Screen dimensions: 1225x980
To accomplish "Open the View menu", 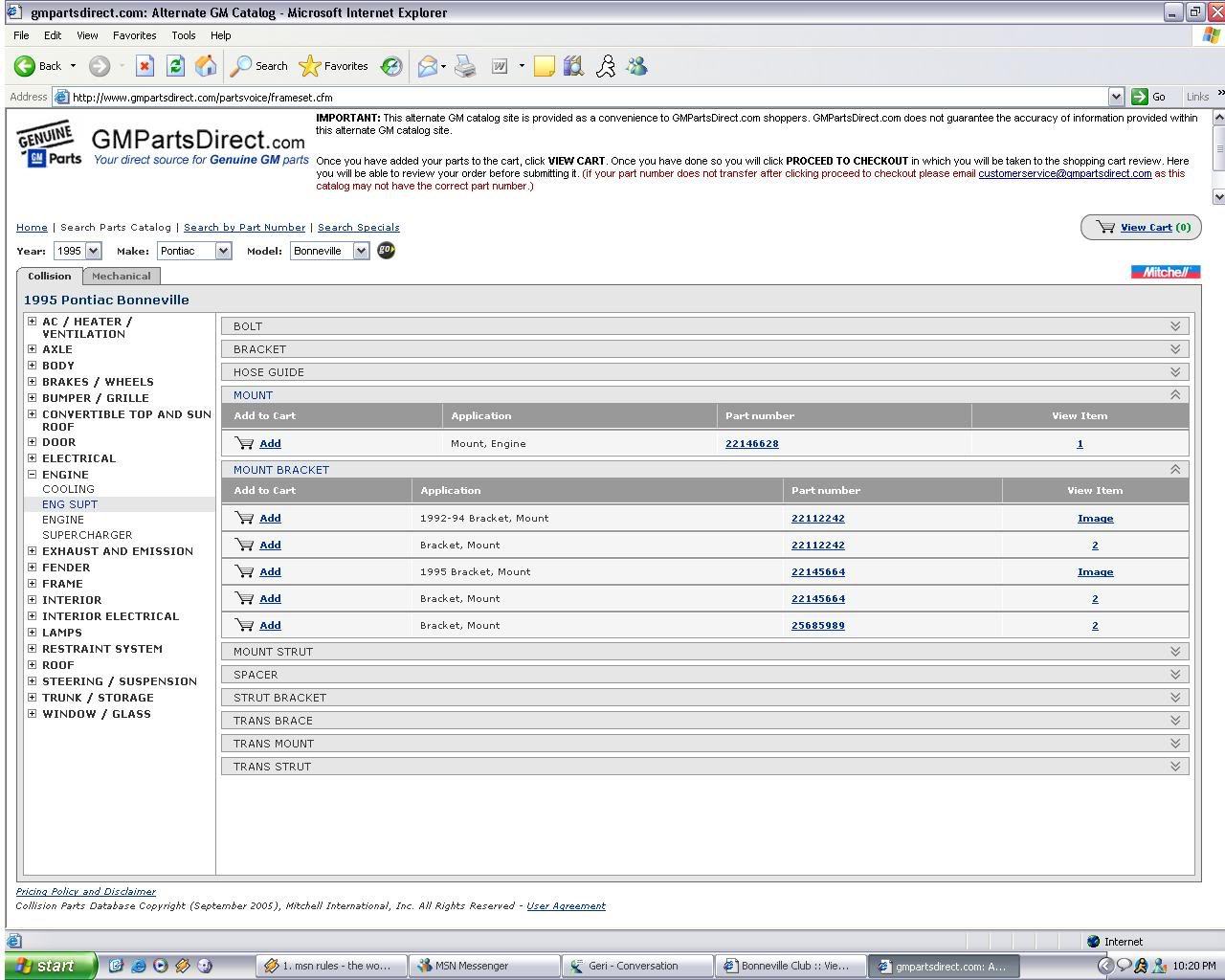I will [x=87, y=35].
